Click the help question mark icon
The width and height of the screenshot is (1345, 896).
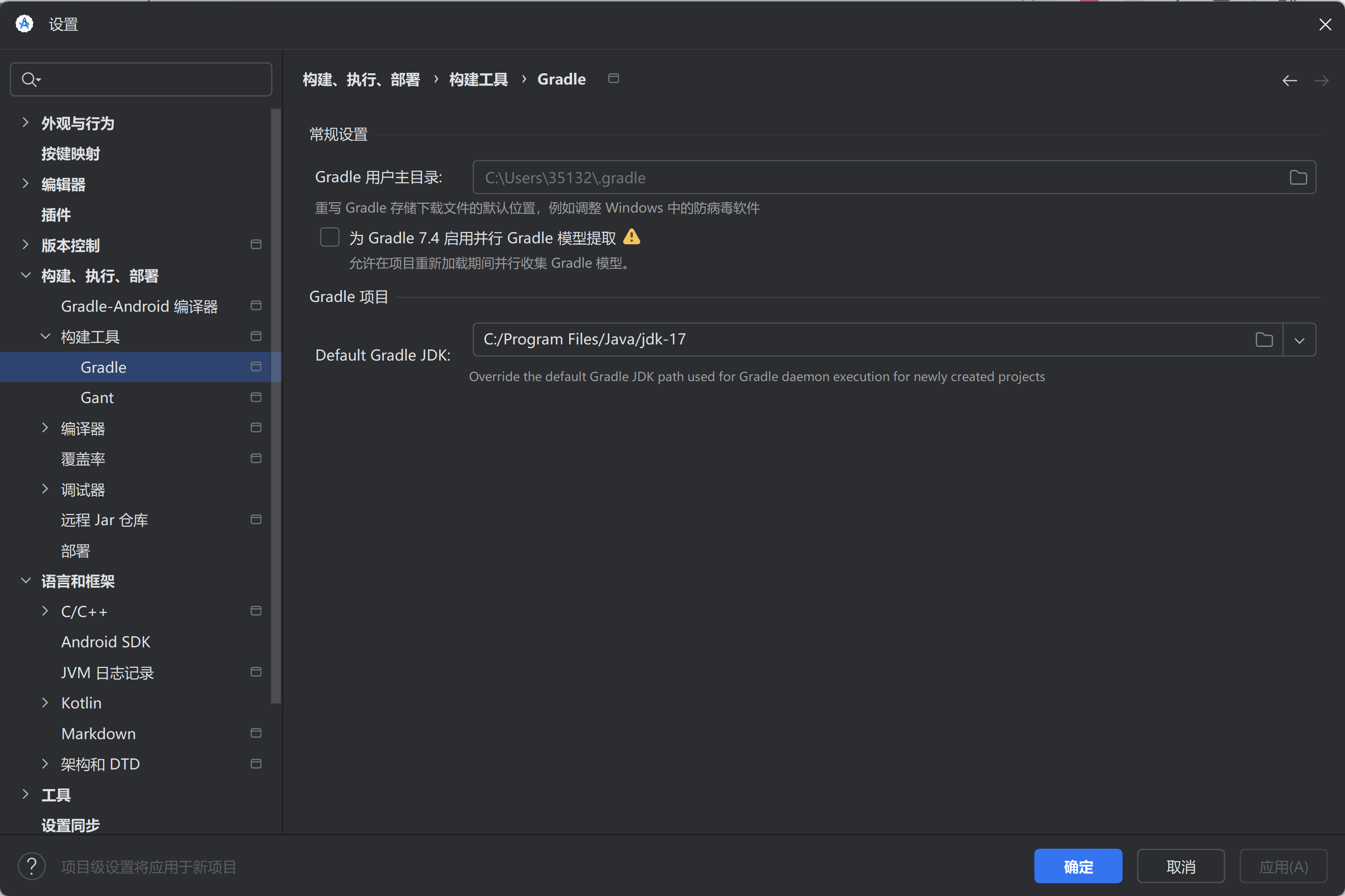(x=31, y=867)
